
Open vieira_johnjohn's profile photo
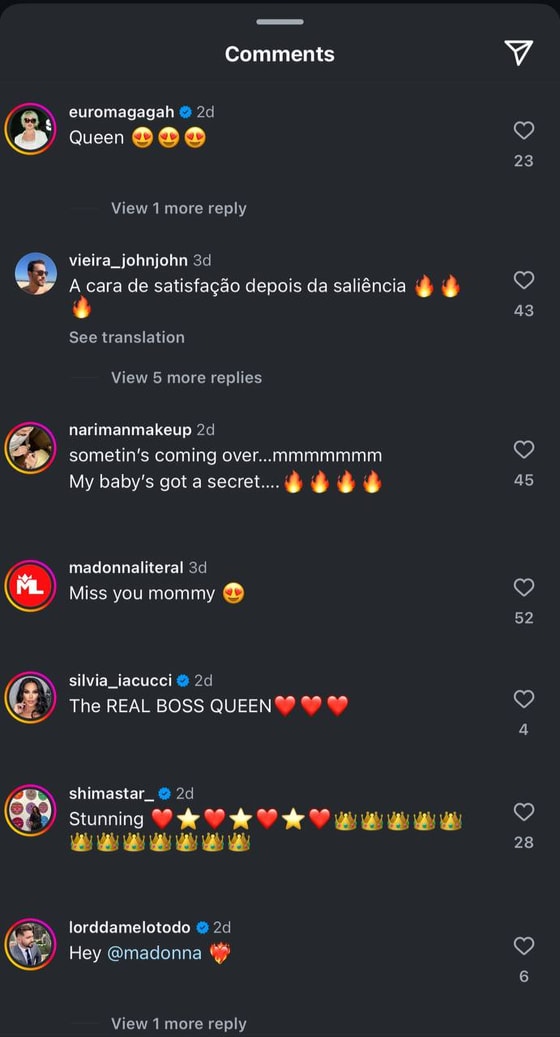(x=36, y=274)
